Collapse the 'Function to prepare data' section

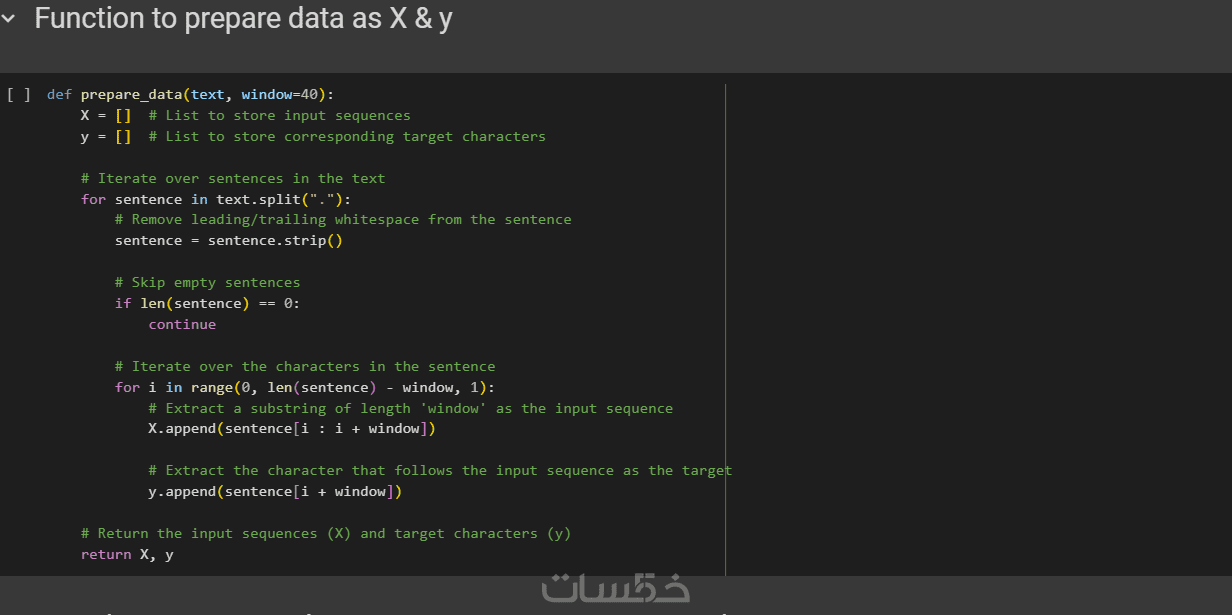(x=9, y=19)
